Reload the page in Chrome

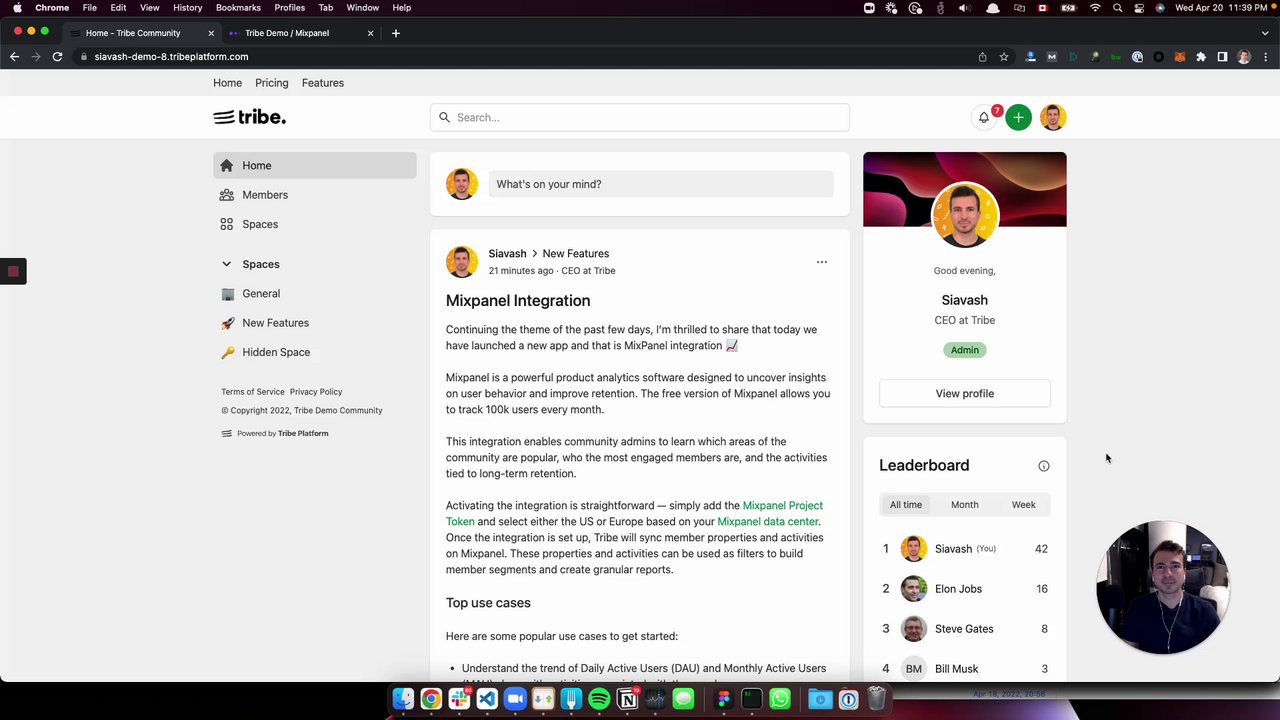click(x=57, y=57)
